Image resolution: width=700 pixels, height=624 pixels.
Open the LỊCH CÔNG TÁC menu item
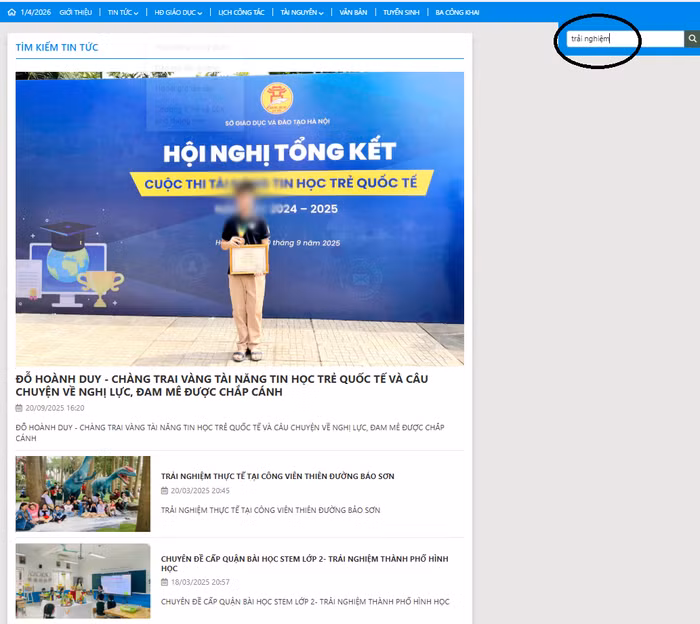241,12
